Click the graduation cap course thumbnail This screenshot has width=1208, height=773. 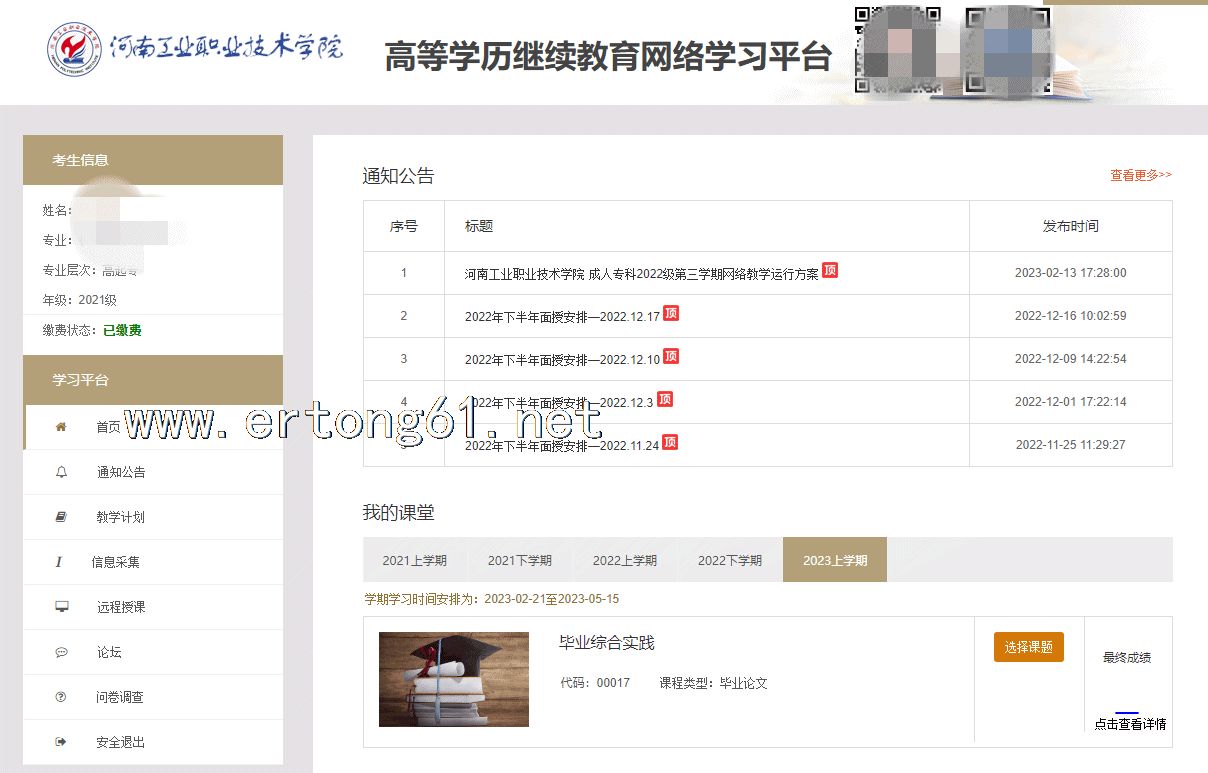(x=454, y=679)
